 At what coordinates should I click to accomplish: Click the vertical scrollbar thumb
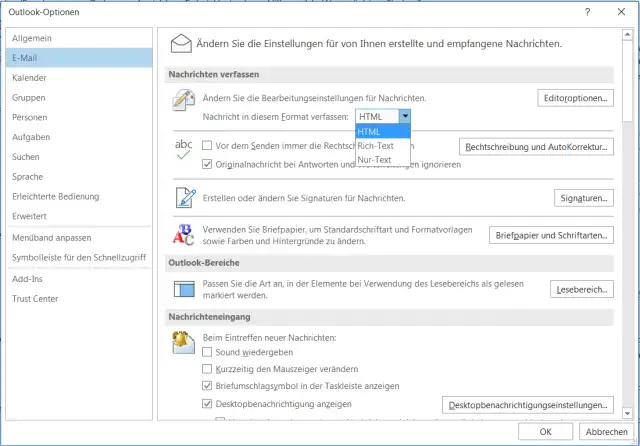point(627,81)
